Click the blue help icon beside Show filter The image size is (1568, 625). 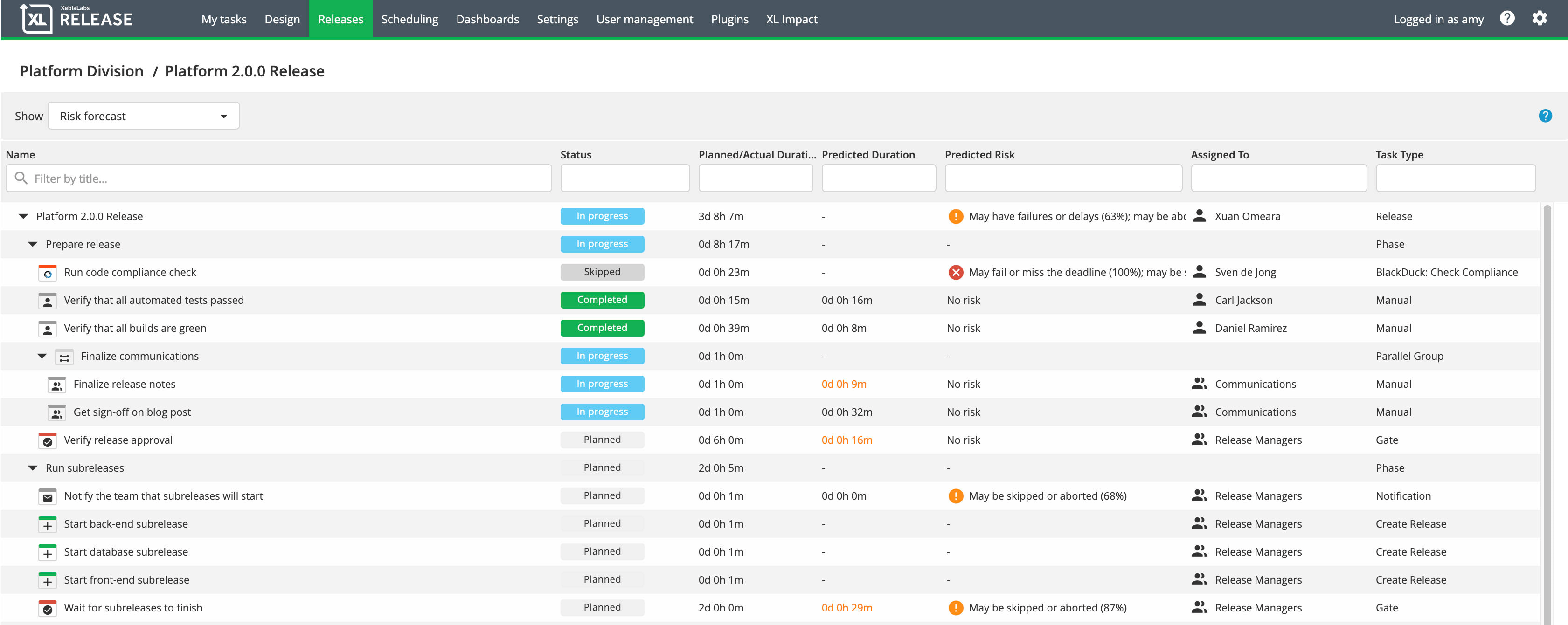[1545, 116]
